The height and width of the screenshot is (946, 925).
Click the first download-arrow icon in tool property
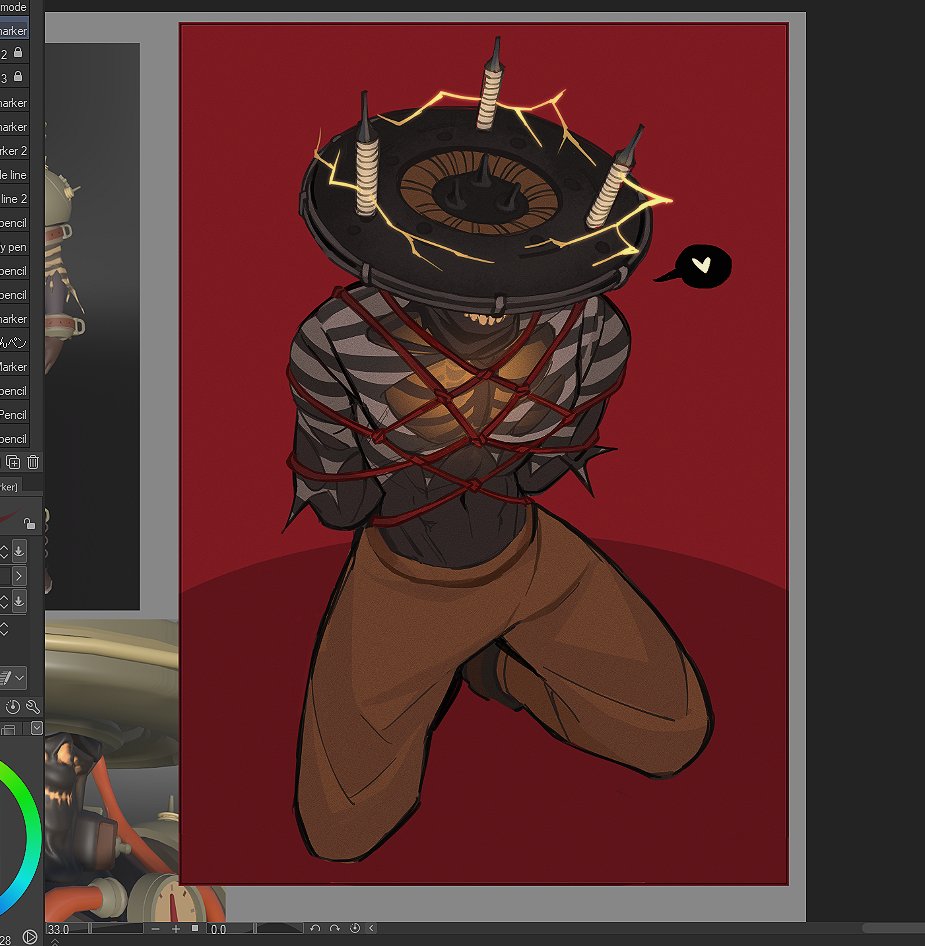[19, 551]
